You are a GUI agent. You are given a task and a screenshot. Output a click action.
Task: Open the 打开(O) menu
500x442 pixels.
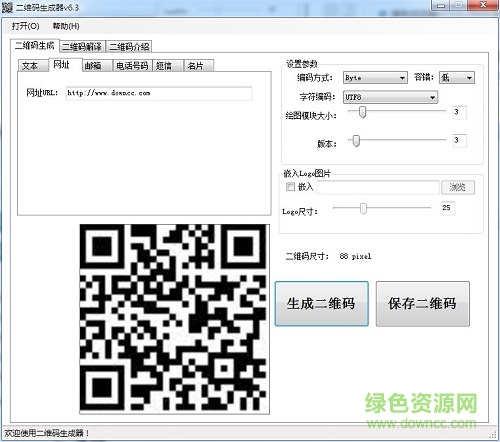point(25,26)
